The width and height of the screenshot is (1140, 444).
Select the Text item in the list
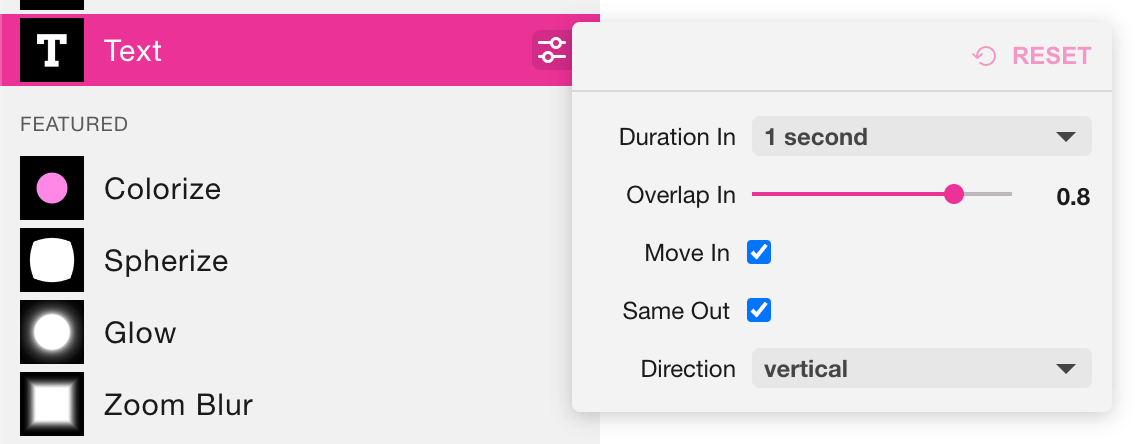click(300, 50)
